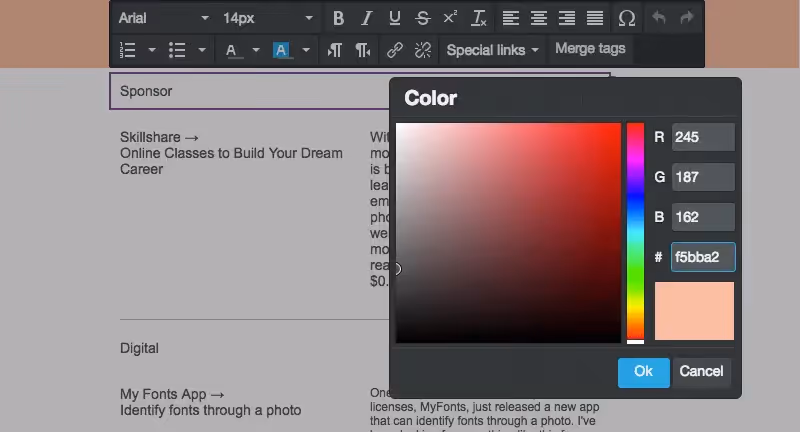800x432 pixels.
Task: Click 'Career' text under Skillshare
Action: pos(141,169)
